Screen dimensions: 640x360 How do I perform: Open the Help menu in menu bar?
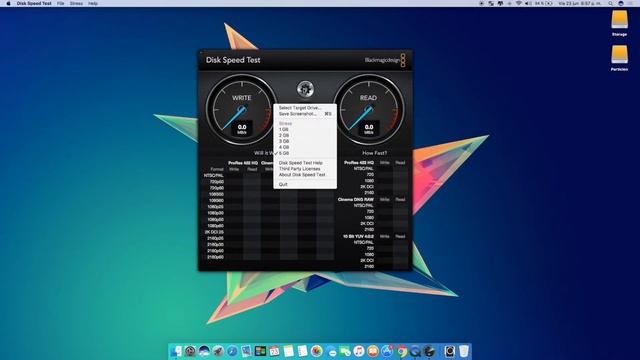[93, 3]
